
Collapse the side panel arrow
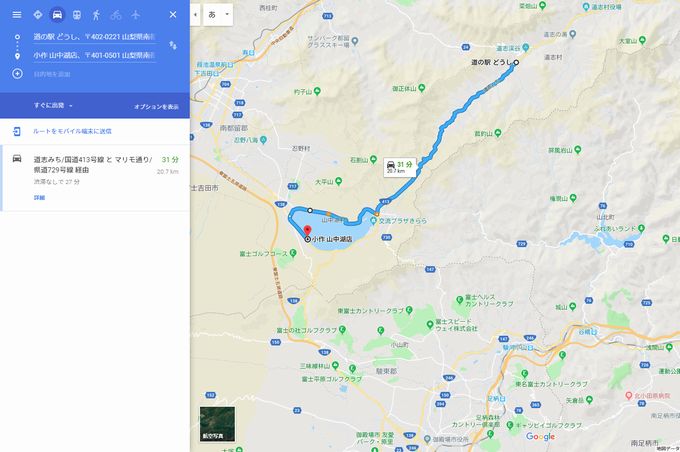point(195,15)
